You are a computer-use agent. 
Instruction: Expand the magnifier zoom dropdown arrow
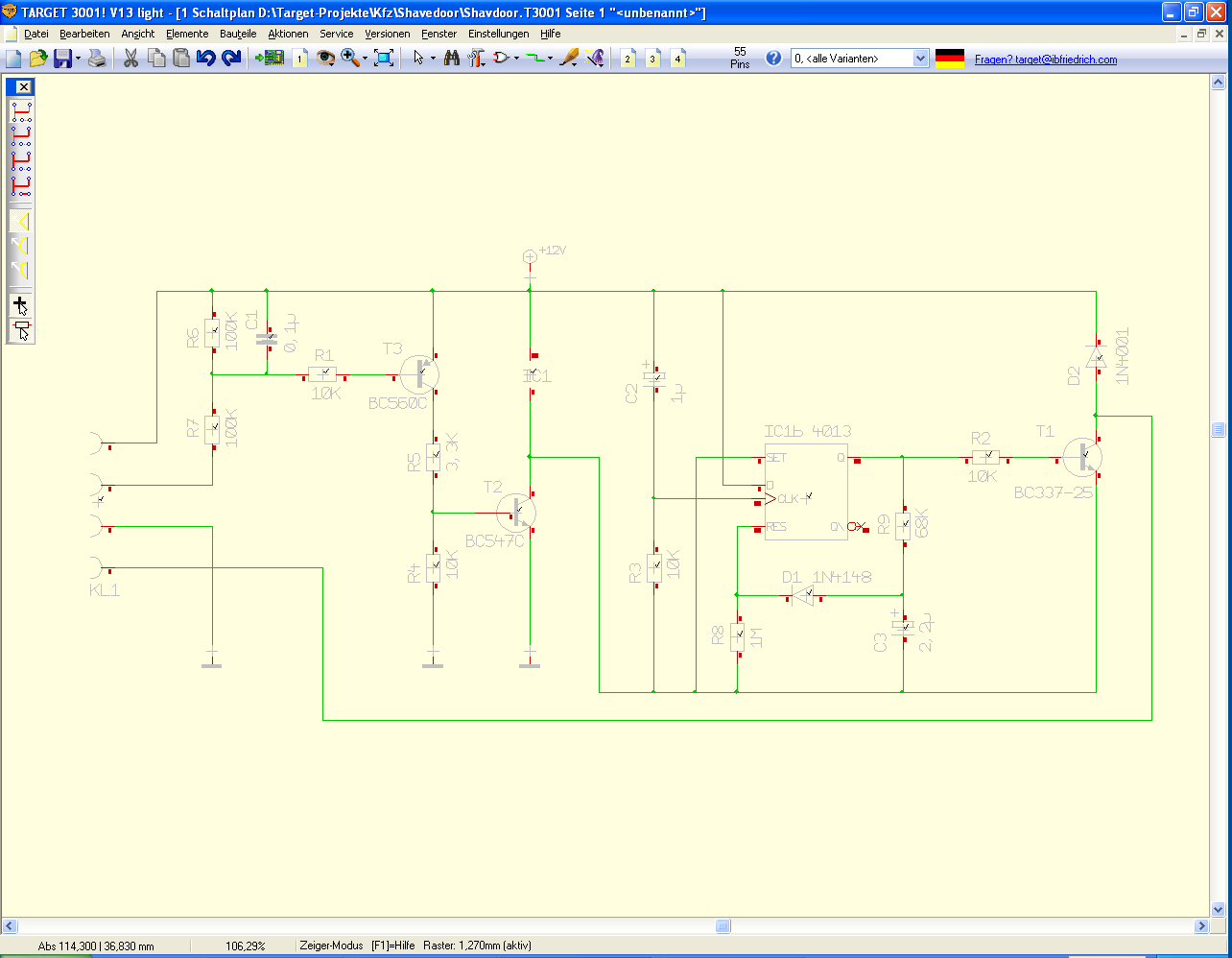[366, 59]
